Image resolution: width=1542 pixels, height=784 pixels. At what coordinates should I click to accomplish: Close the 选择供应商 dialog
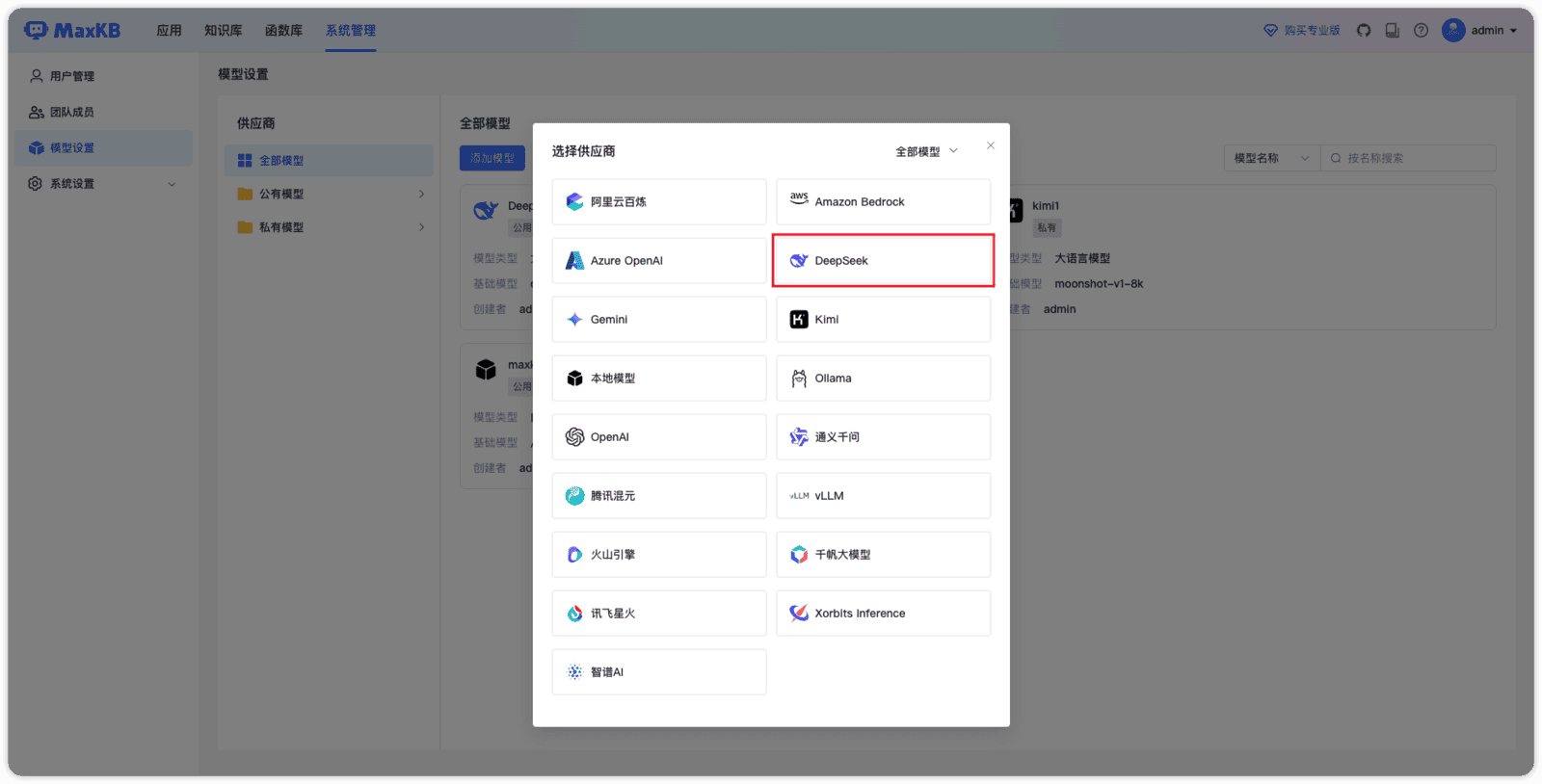(991, 145)
